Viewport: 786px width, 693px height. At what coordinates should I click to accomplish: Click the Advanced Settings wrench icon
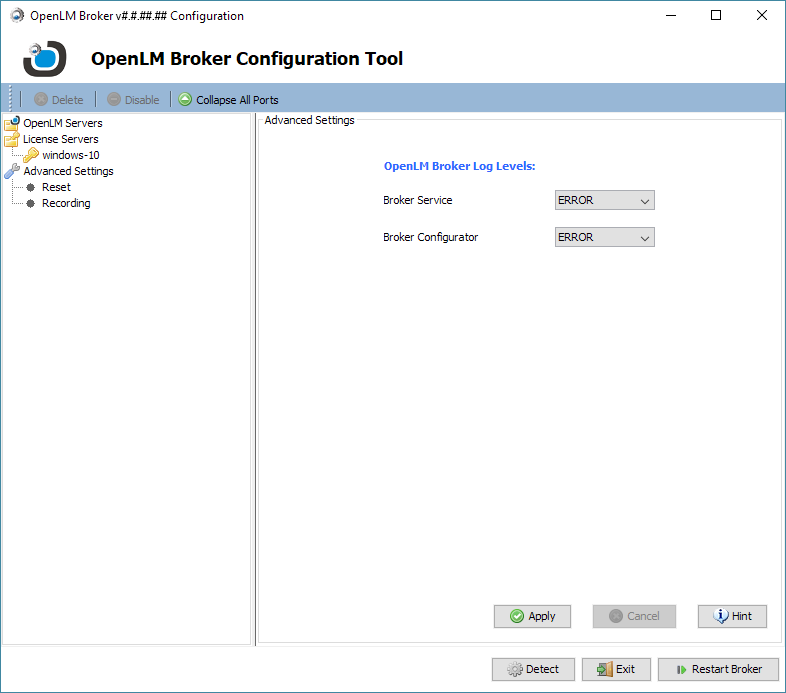pos(12,171)
